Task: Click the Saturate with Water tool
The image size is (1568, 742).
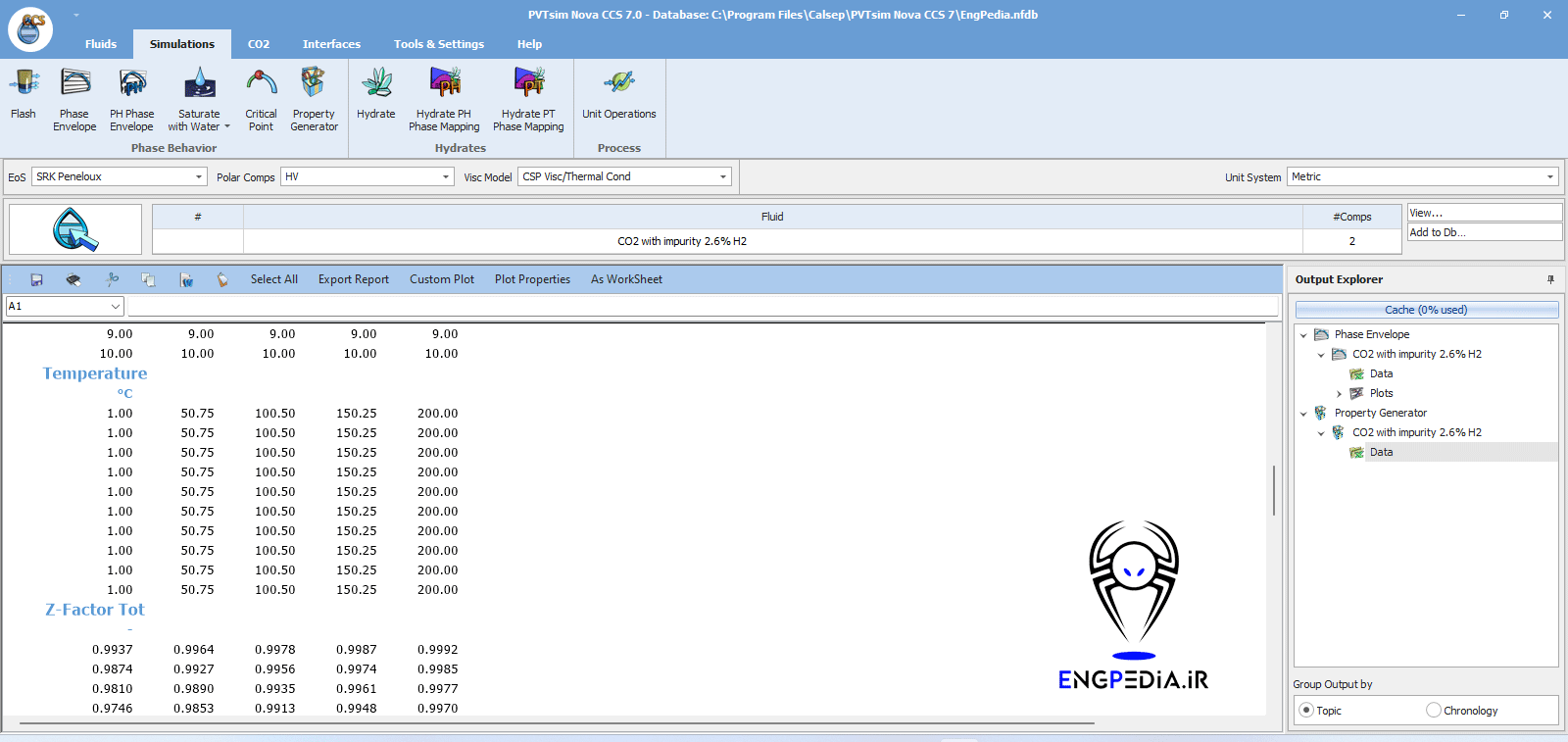Action: 199,99
